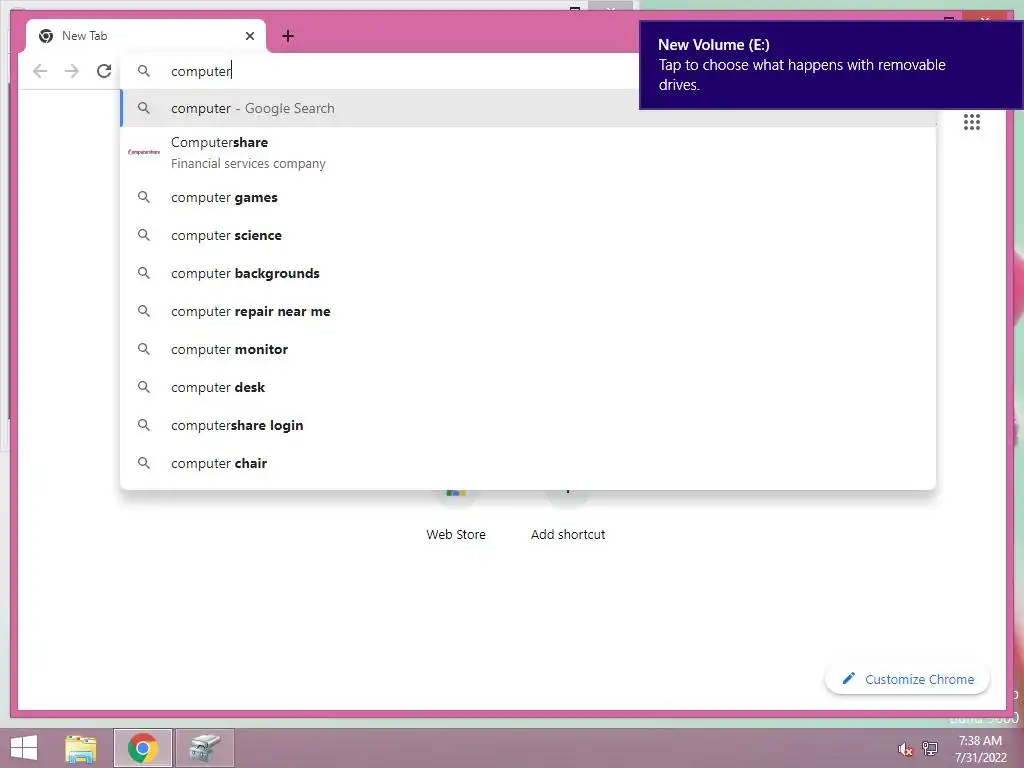Choose the 'computer backgrounds' suggestion
1024x768 pixels.
pos(528,273)
